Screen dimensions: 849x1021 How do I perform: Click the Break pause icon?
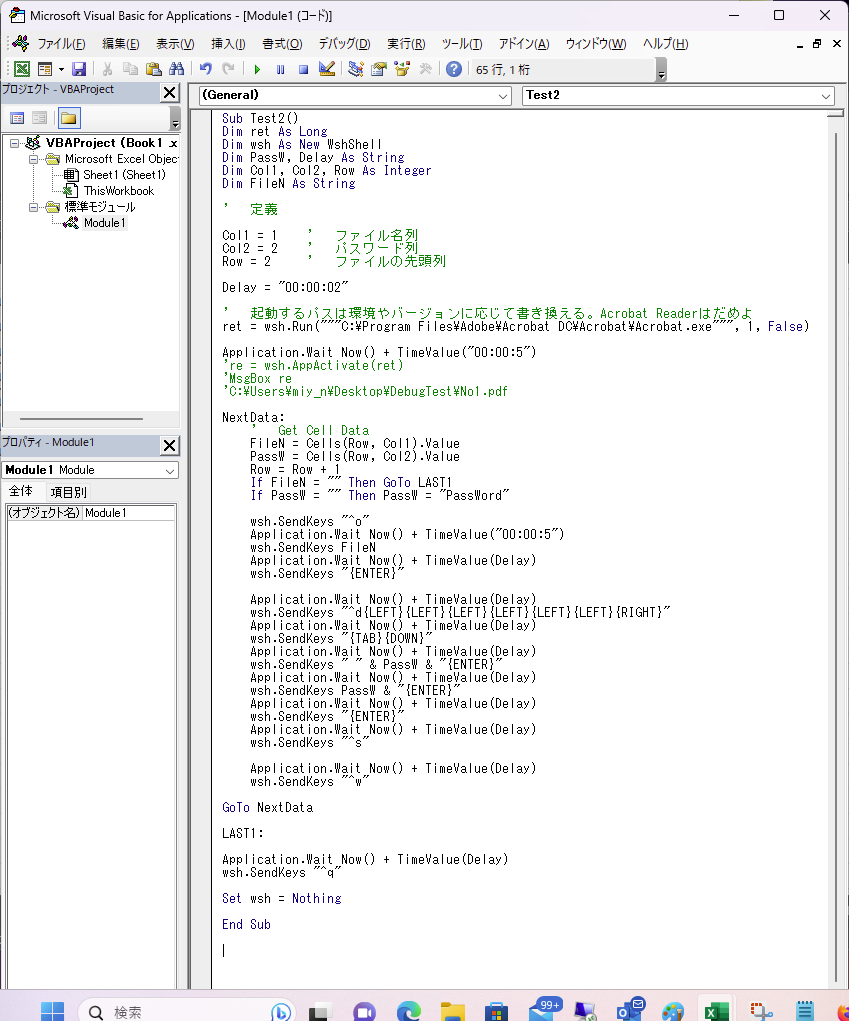[x=281, y=69]
